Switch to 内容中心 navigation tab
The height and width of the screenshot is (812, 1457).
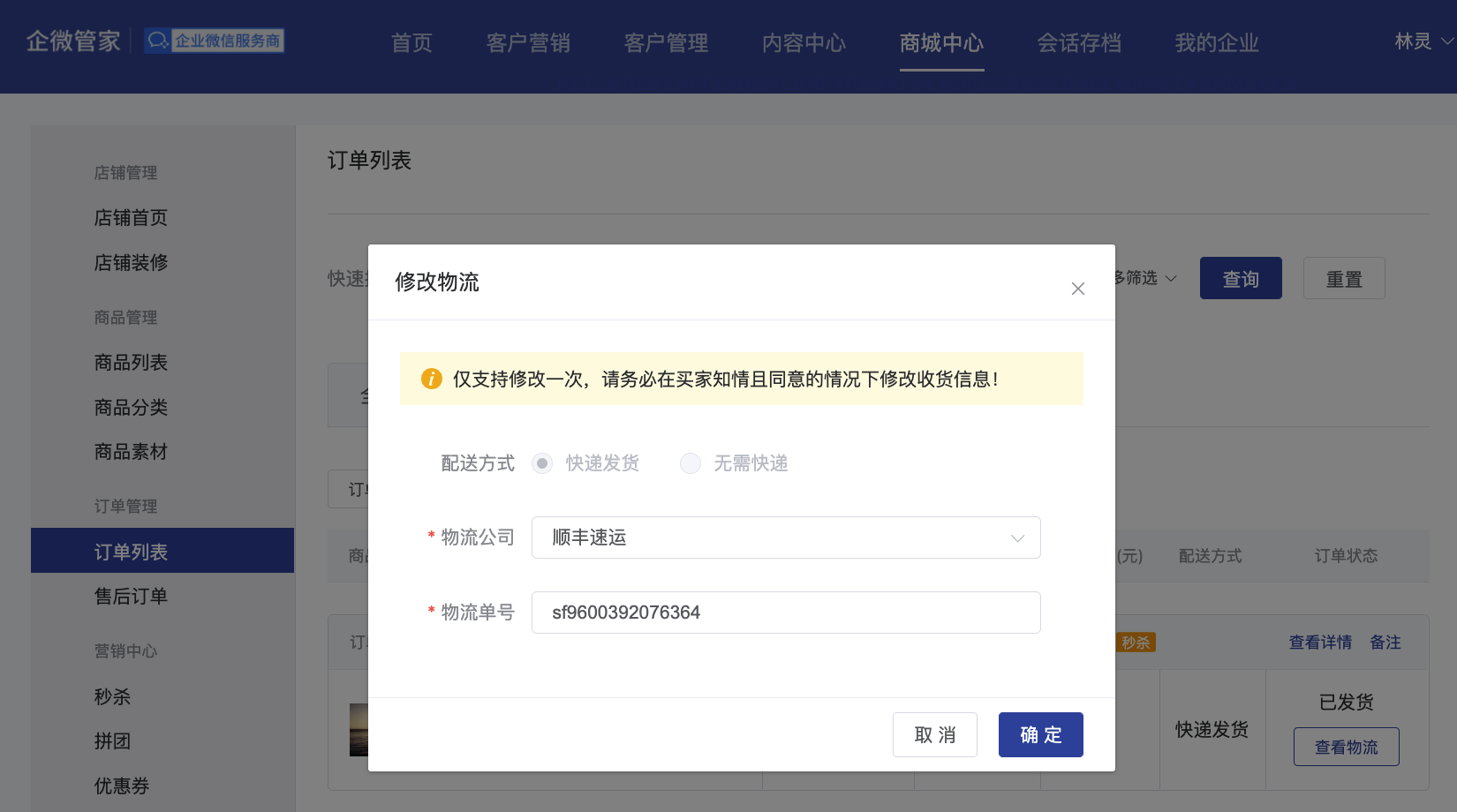coord(804,42)
